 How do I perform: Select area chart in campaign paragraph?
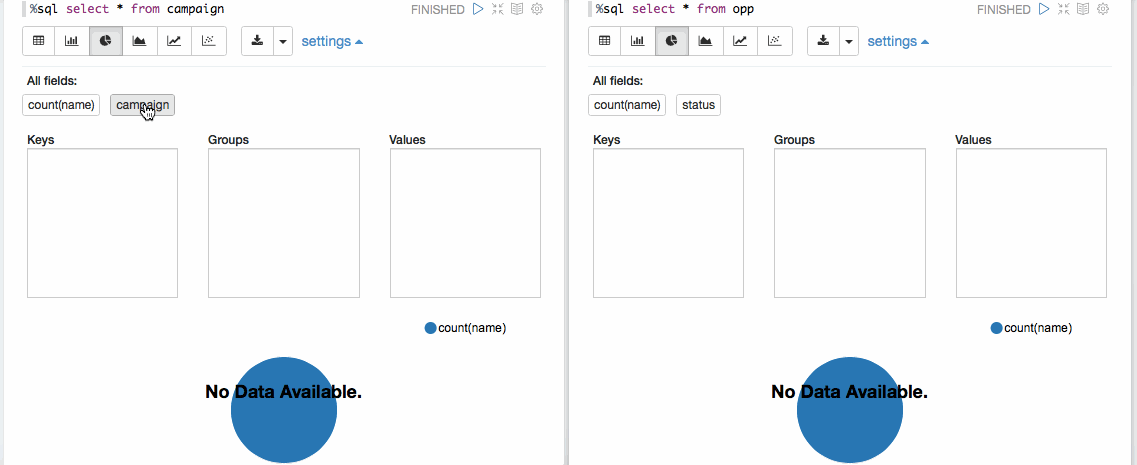(x=139, y=41)
